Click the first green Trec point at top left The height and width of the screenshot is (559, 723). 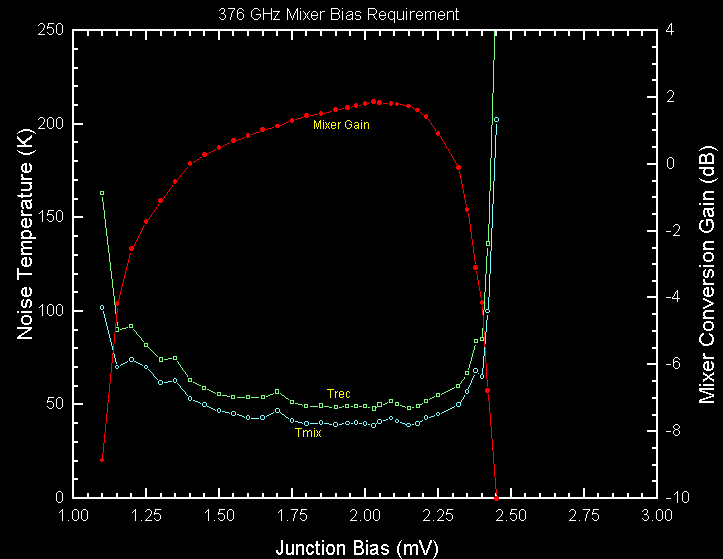tap(102, 193)
